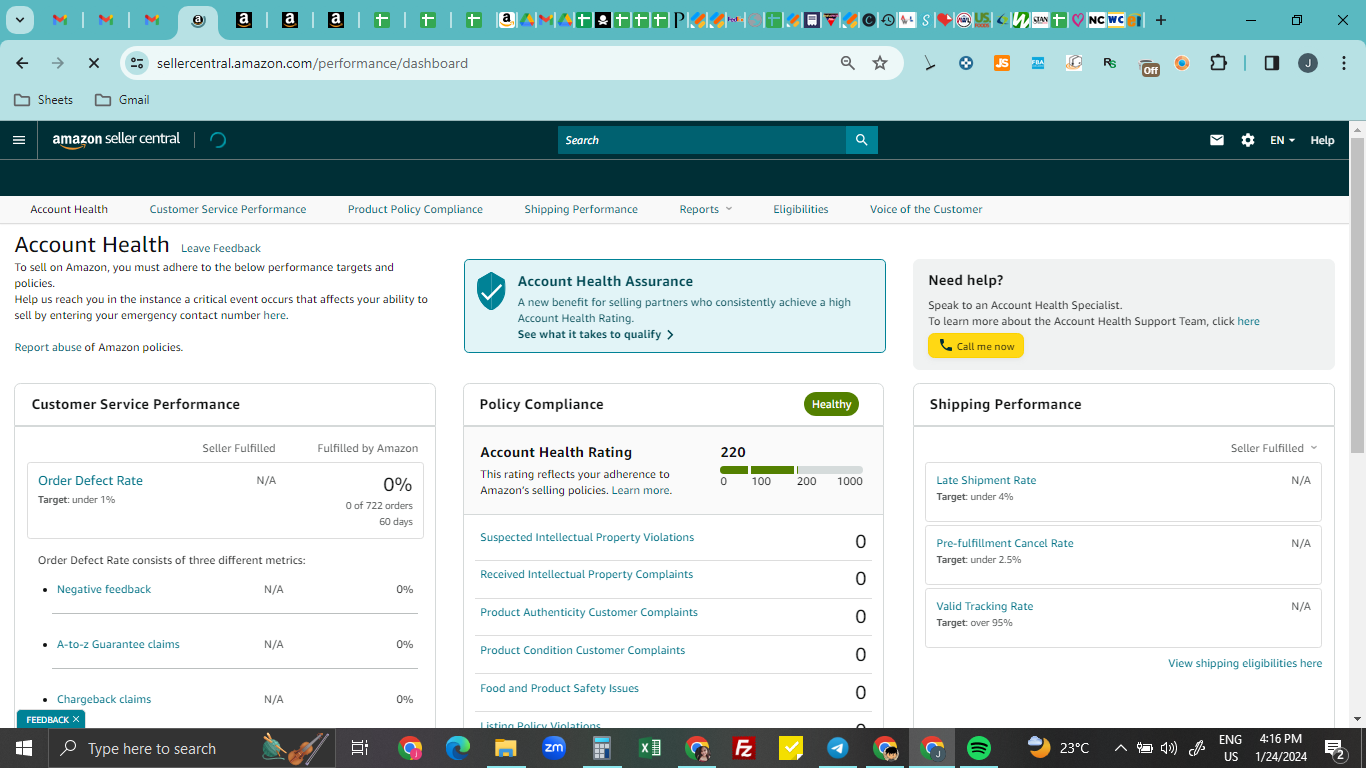Open the Seller Central hamburger menu
1366x768 pixels.
pyautogui.click(x=19, y=140)
